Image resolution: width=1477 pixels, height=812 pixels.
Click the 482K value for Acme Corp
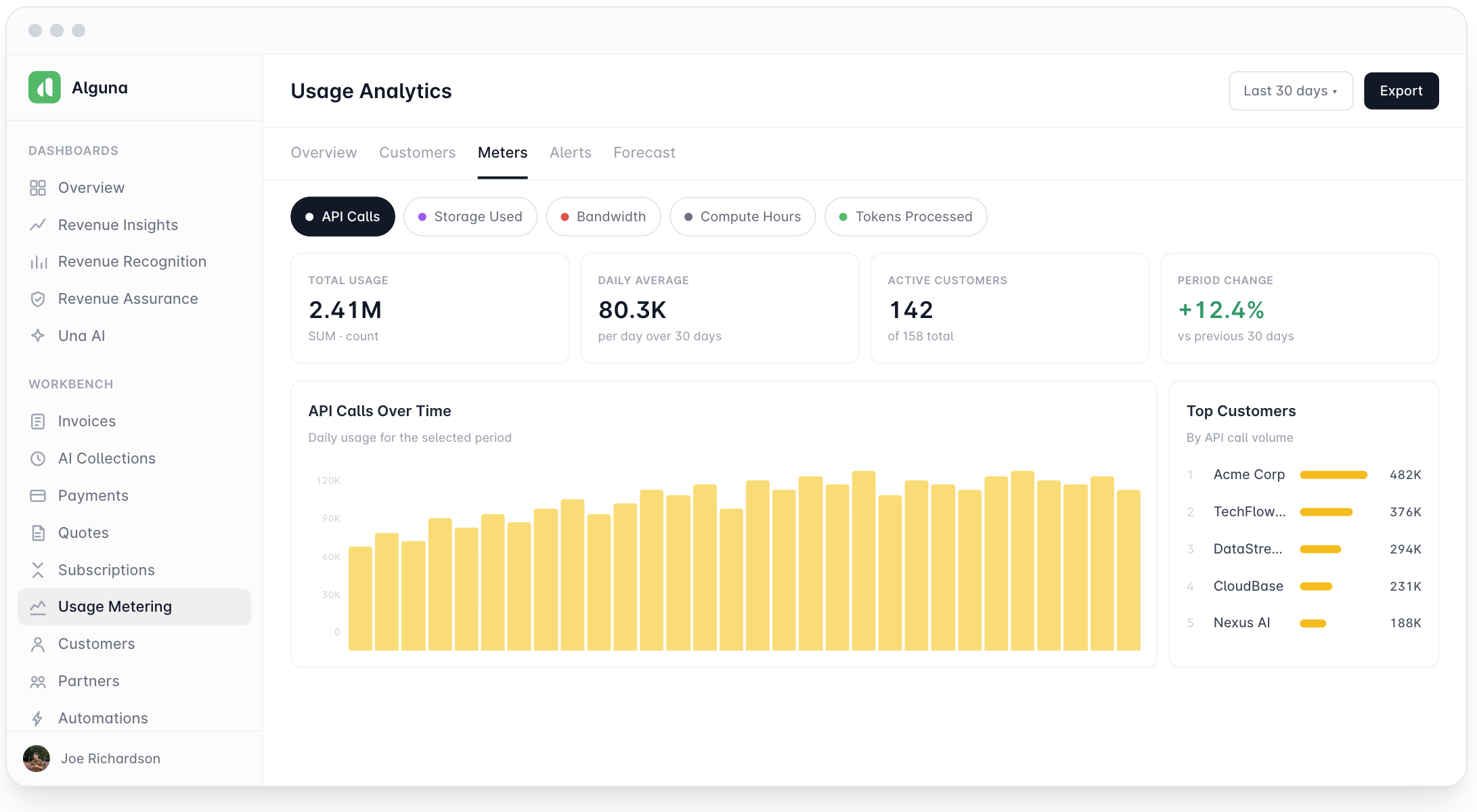click(1405, 474)
